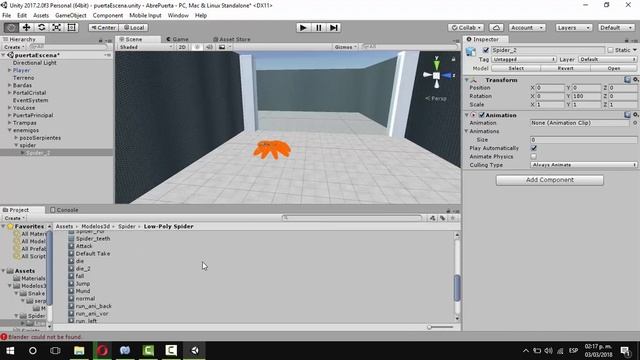This screenshot has width=640, height=360.
Task: Select the Attack animation clip
Action: (84, 246)
